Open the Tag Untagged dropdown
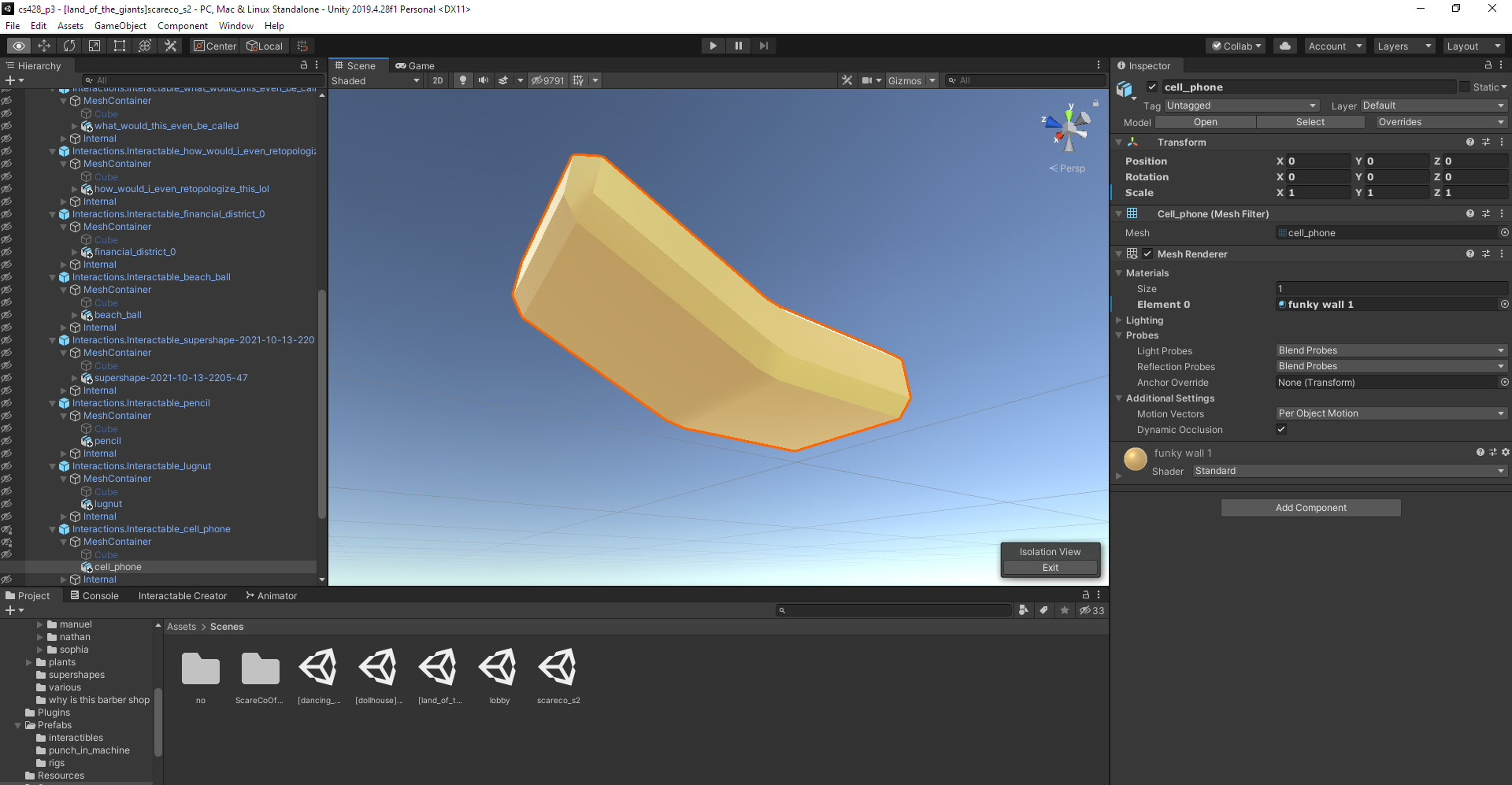 1241,106
